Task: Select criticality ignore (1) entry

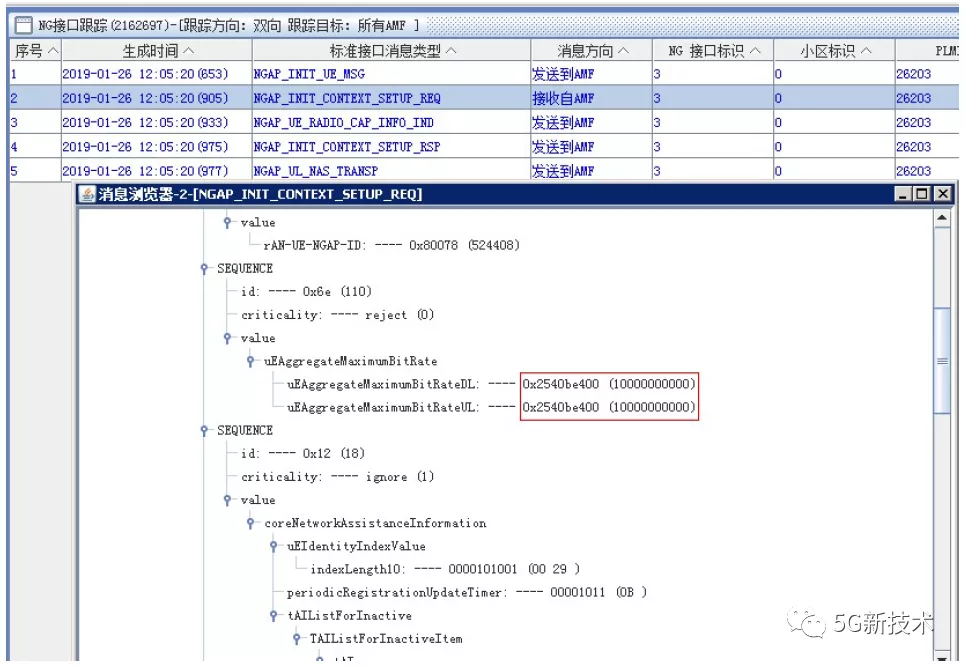Action: tap(338, 477)
